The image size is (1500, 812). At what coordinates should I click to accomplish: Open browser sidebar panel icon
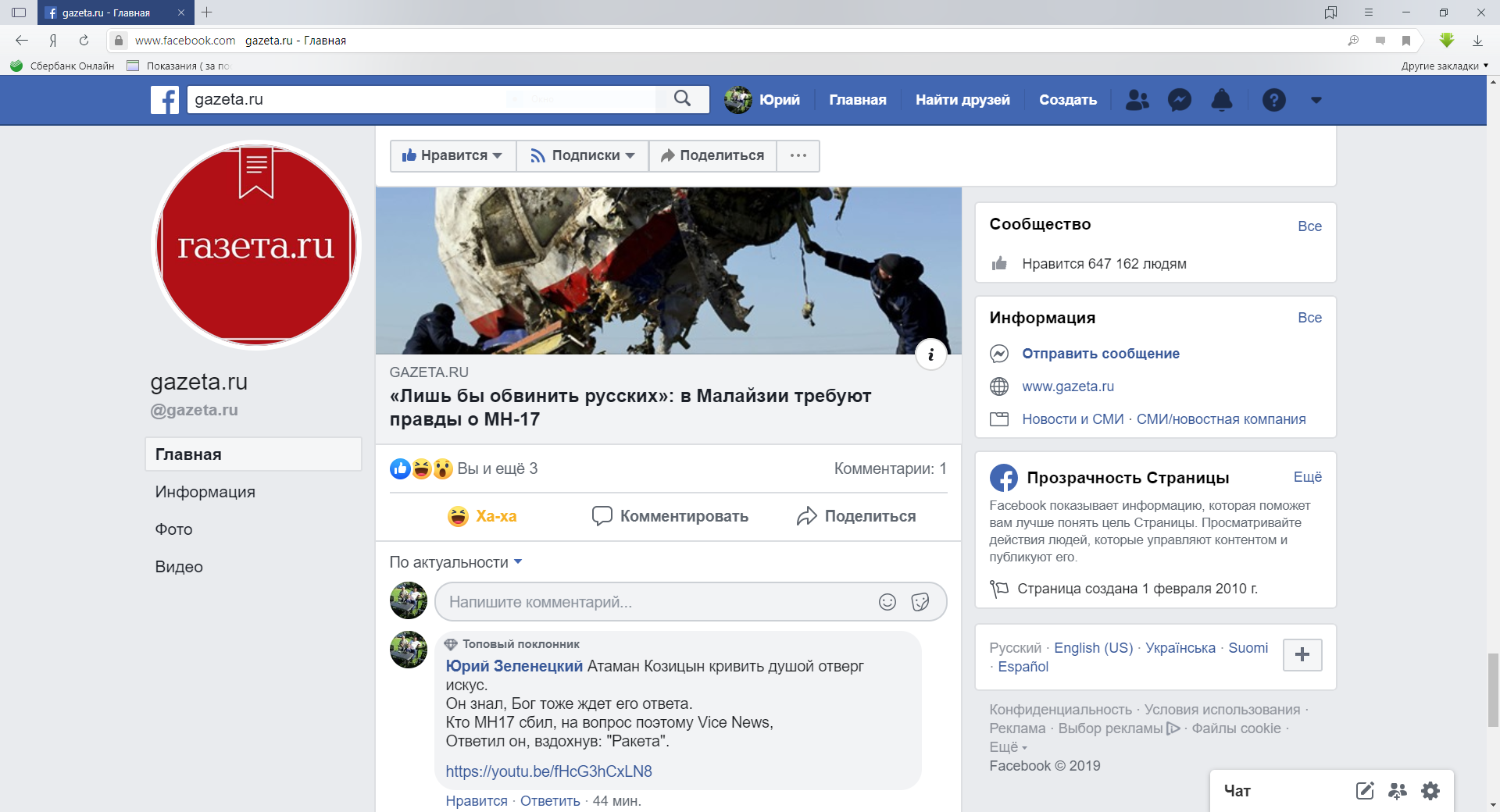tap(19, 12)
